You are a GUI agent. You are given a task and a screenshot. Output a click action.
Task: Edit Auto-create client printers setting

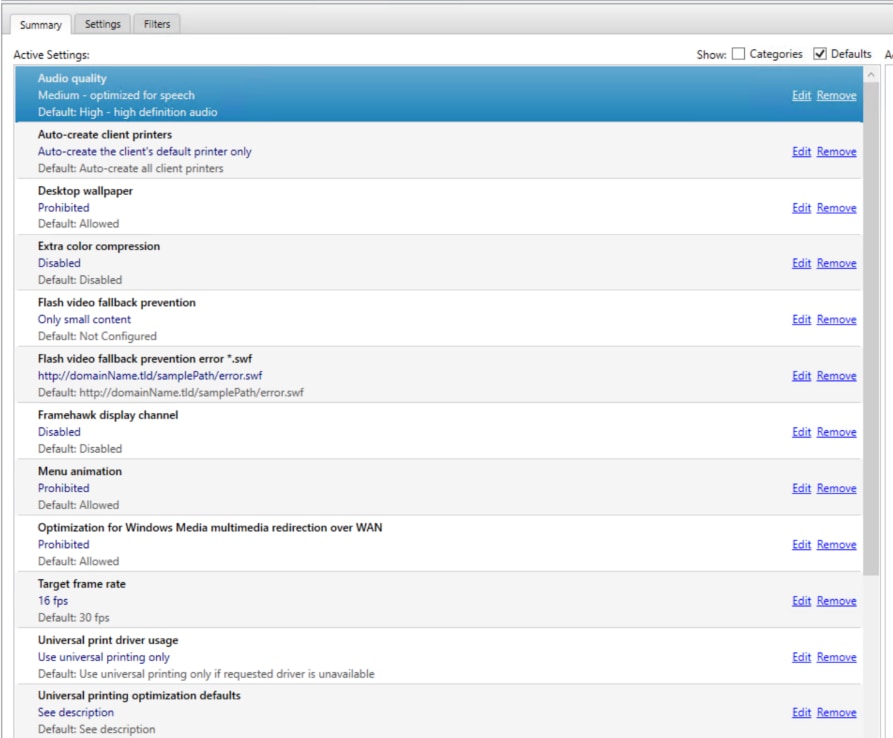[801, 151]
